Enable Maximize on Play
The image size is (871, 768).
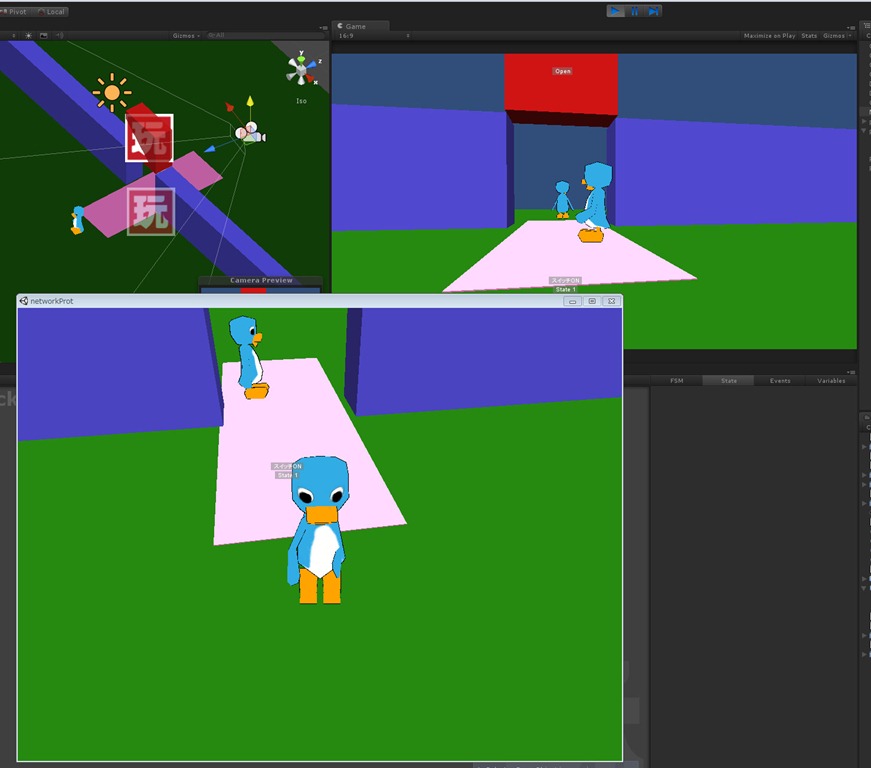point(769,36)
